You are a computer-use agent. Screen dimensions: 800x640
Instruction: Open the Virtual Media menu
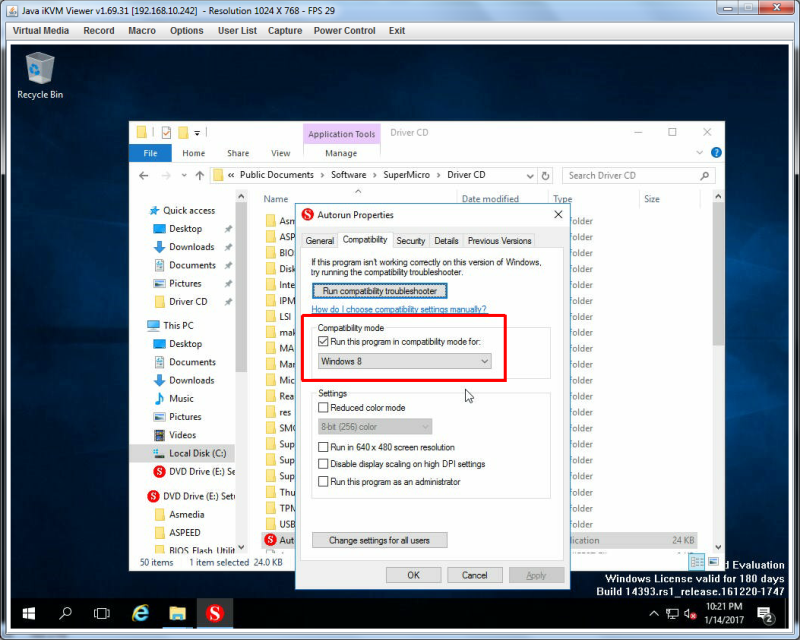(x=41, y=31)
